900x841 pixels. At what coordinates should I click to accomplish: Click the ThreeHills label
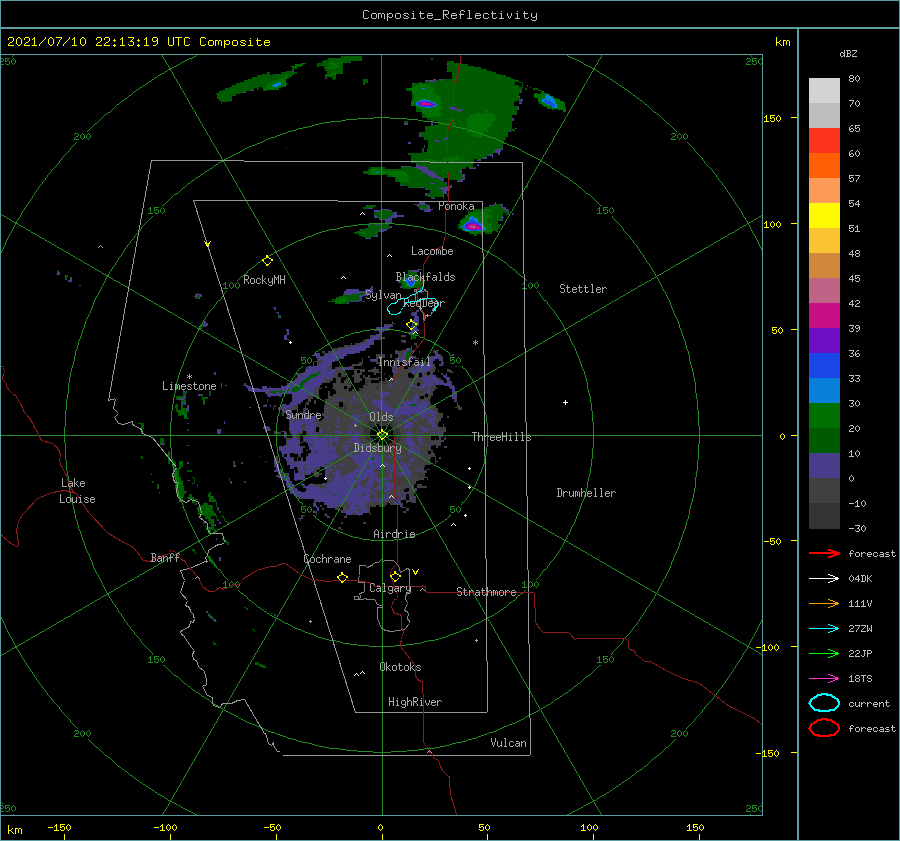pos(501,437)
